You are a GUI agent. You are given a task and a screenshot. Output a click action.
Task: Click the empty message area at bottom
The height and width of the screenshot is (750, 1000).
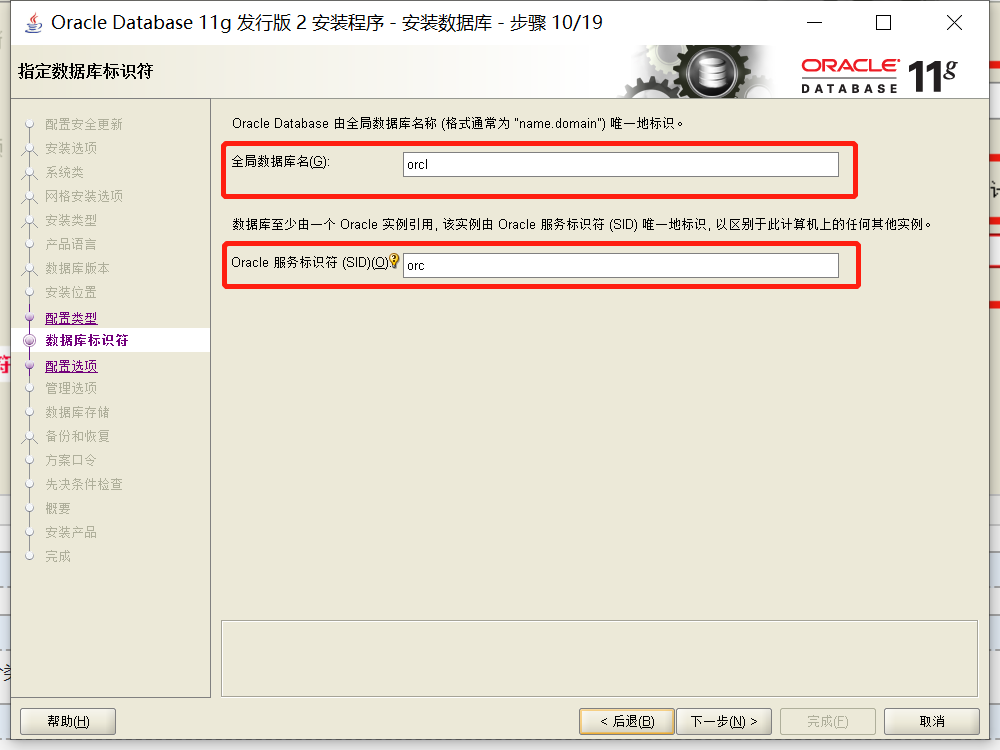point(599,659)
